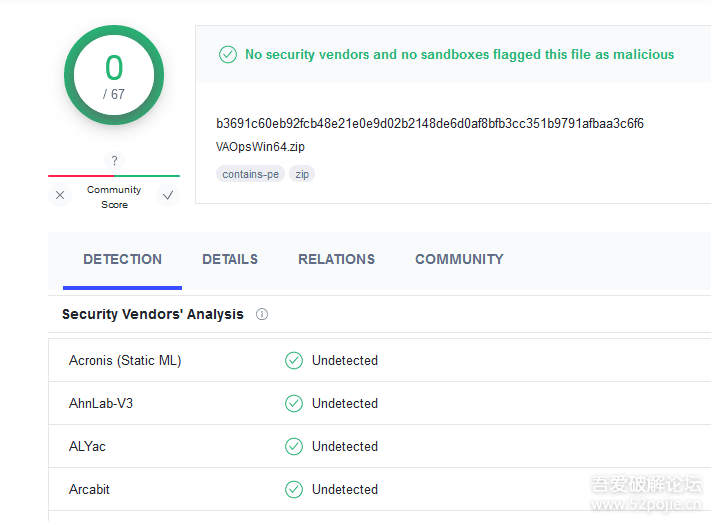Image resolution: width=711 pixels, height=521 pixels.
Task: Go to the RELATIONS tab
Action: coord(336,260)
